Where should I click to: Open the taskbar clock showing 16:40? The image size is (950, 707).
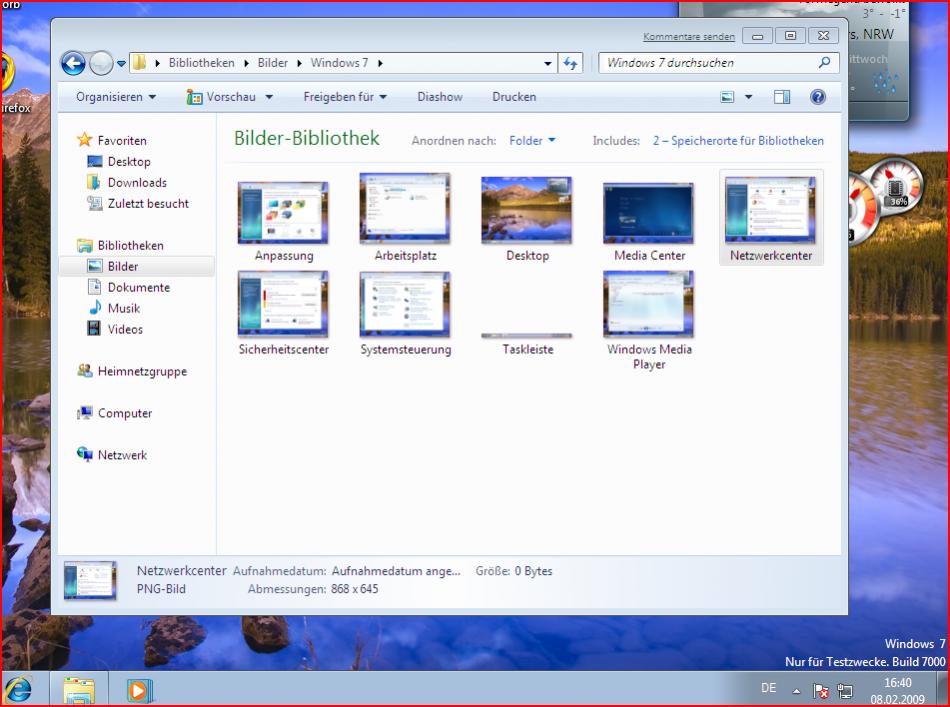click(897, 691)
